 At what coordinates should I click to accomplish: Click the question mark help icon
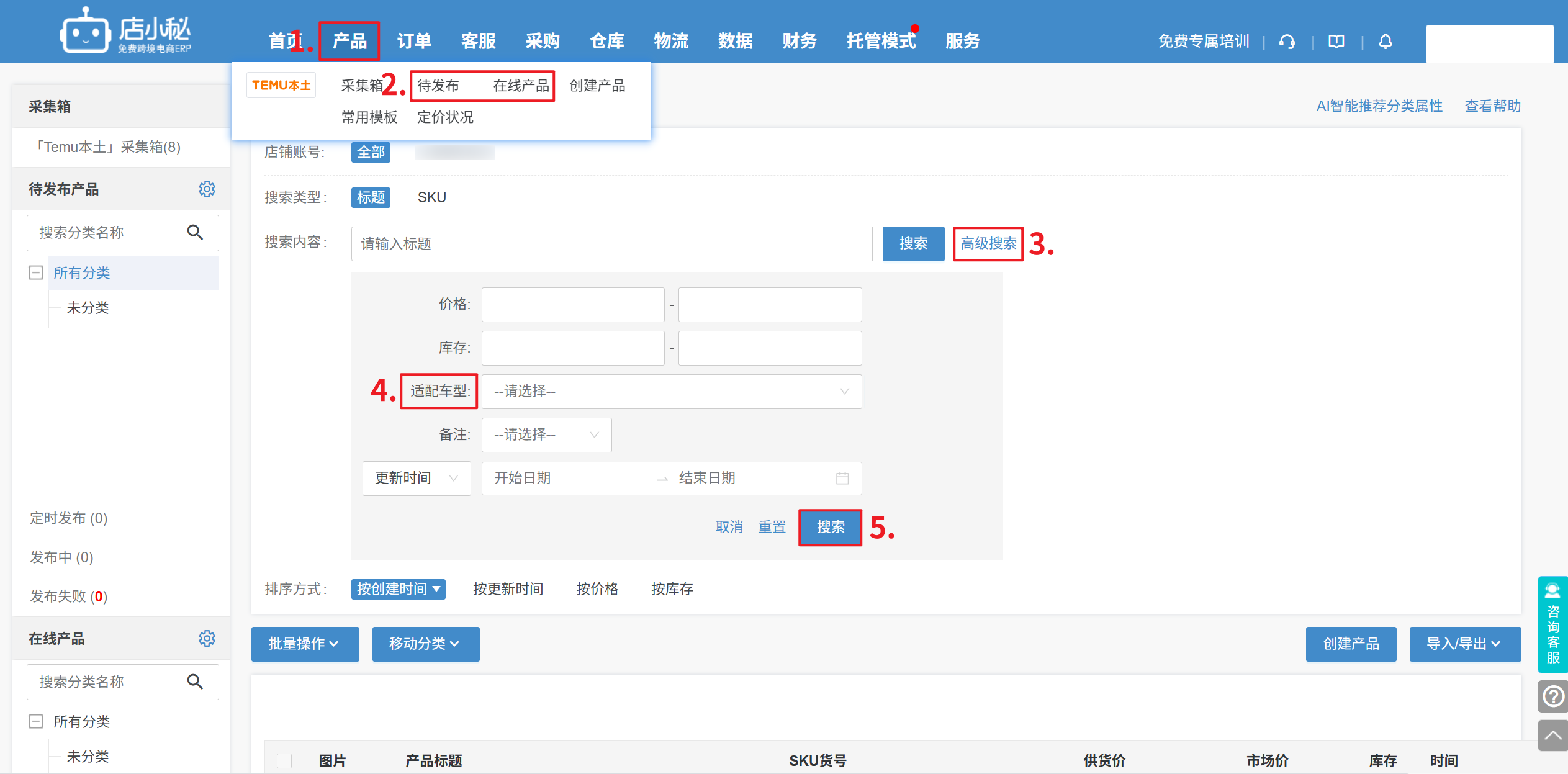pos(1552,696)
